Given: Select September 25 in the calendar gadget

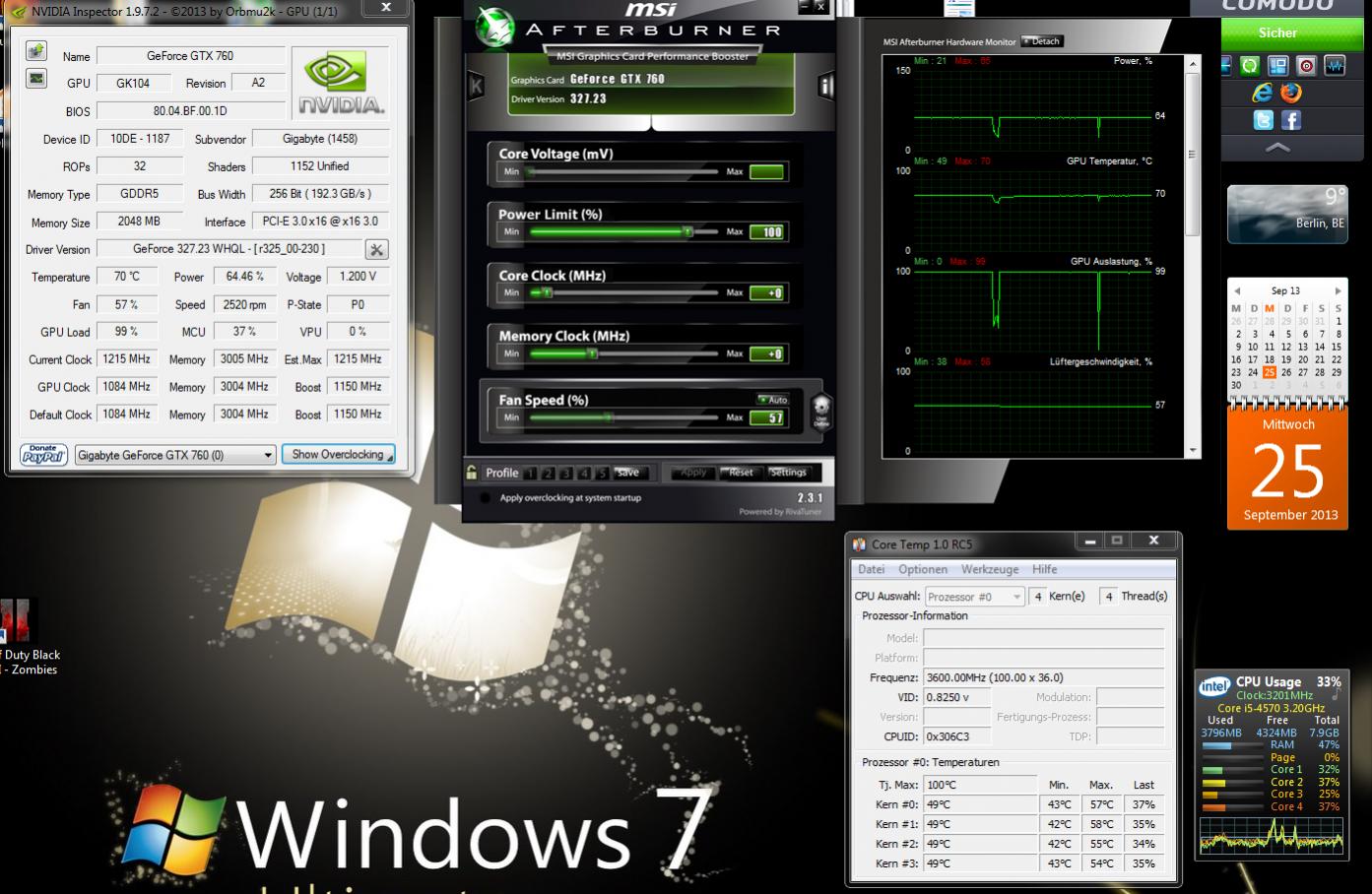Looking at the screenshot, I should click(1270, 372).
